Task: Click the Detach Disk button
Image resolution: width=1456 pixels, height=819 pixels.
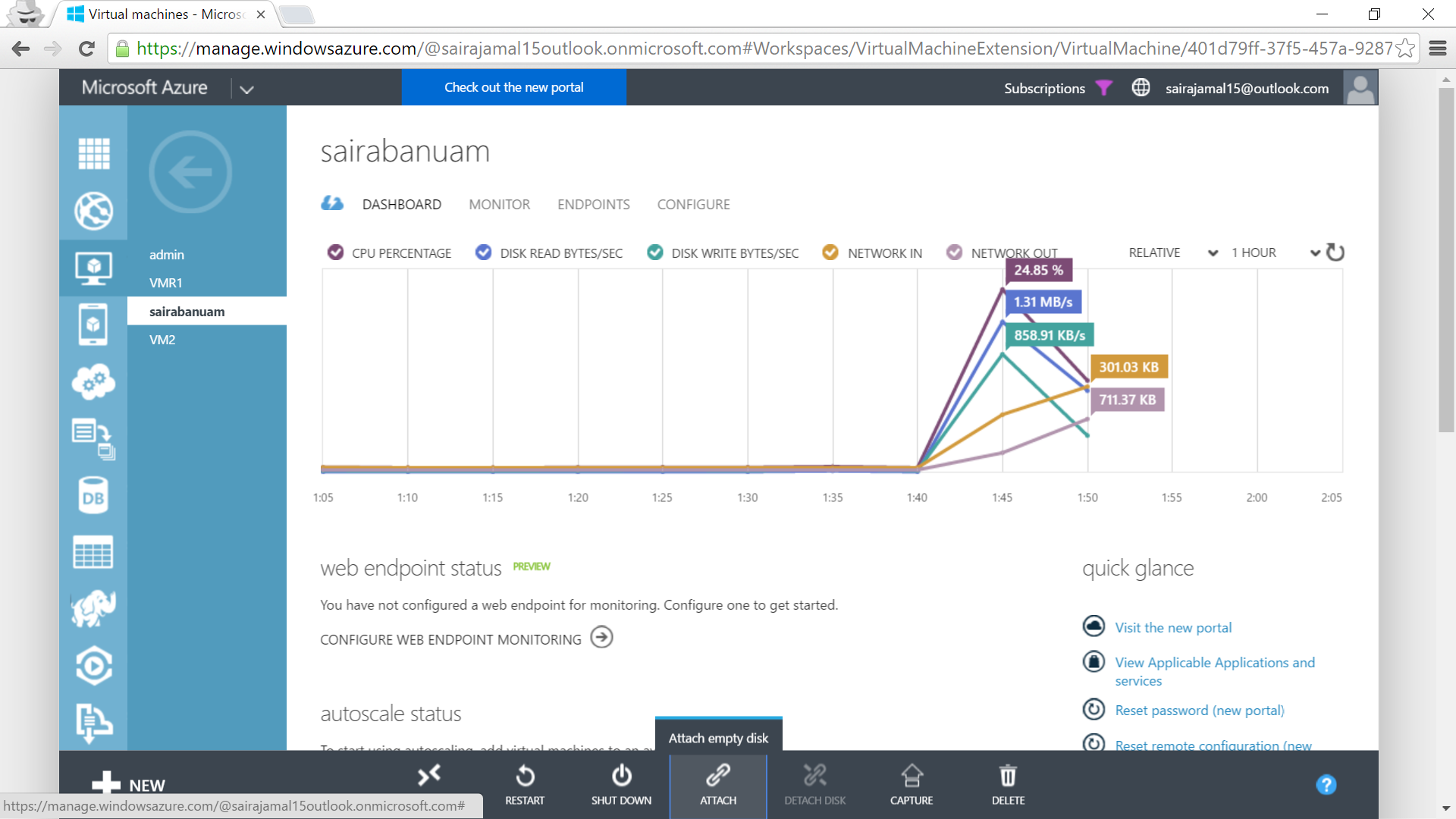Action: pos(815,784)
